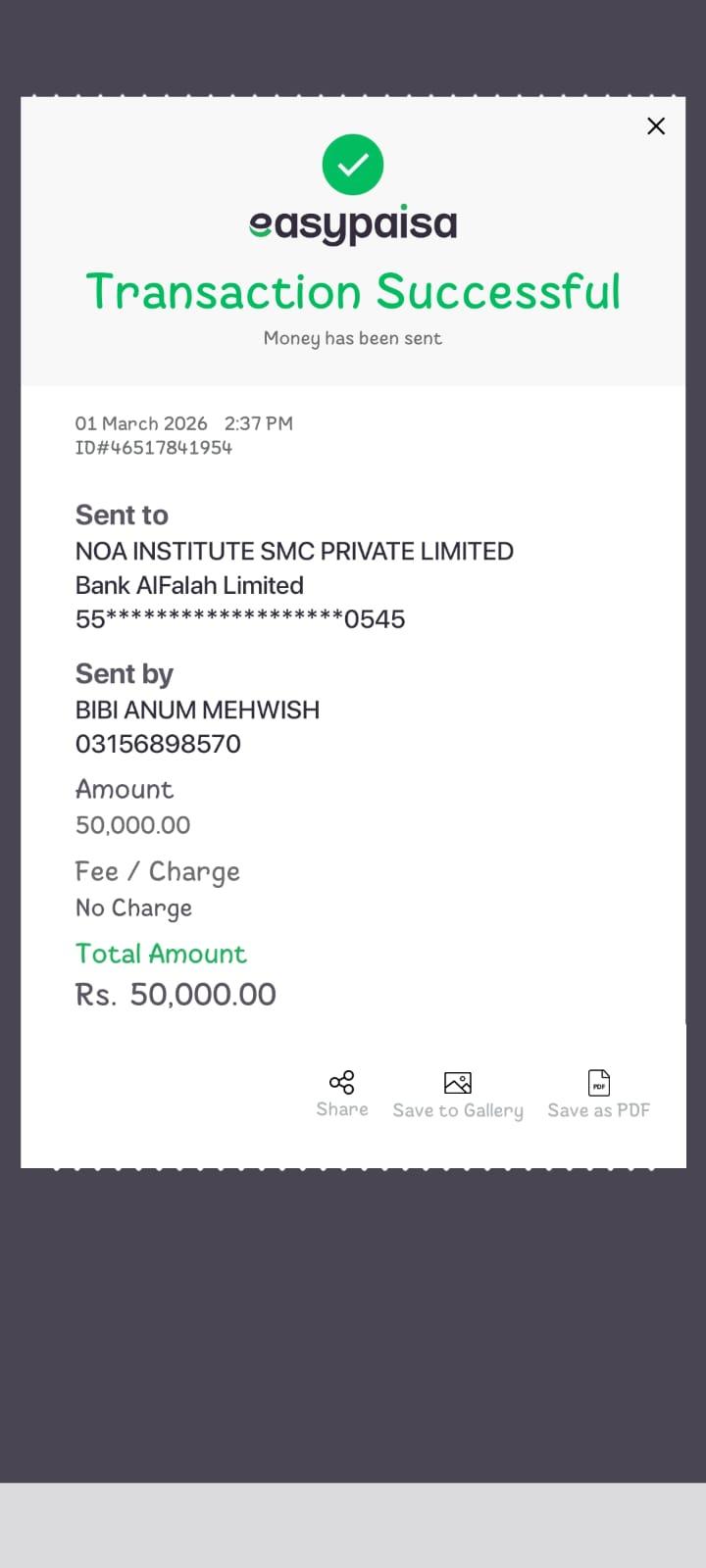Click the Bank AlFalah Limited line

(x=189, y=585)
